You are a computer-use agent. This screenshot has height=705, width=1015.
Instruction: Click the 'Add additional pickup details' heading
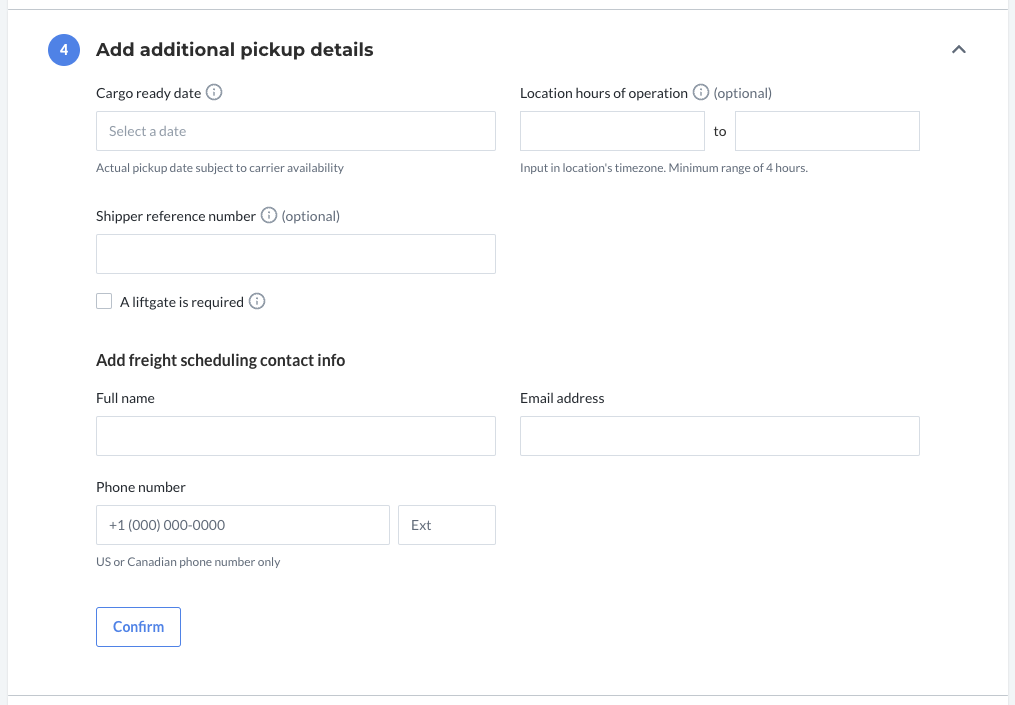[x=234, y=50]
